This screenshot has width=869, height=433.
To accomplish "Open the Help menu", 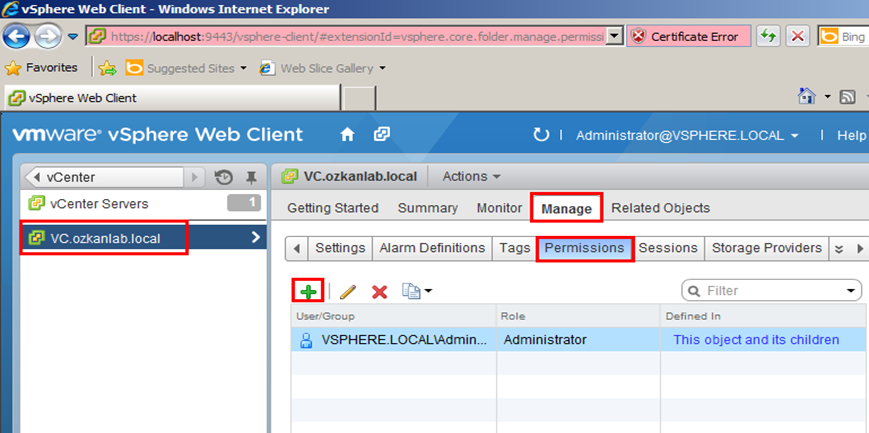I will (x=851, y=135).
